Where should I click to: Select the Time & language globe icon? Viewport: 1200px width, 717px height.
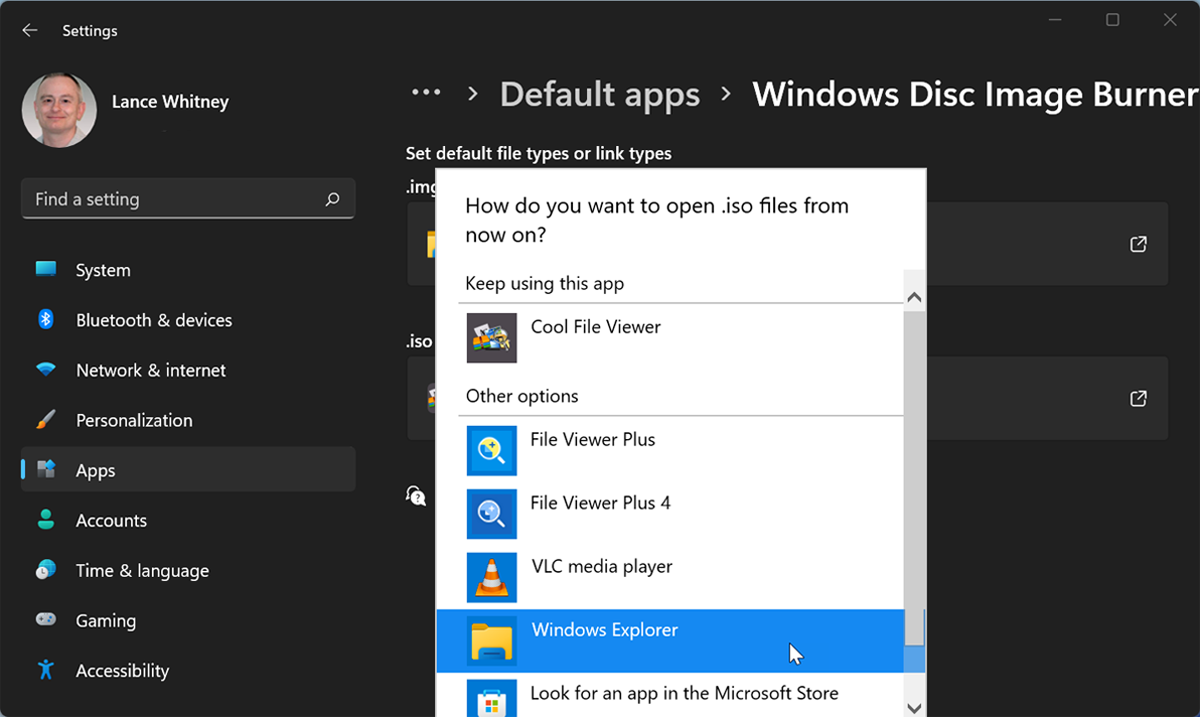[46, 570]
